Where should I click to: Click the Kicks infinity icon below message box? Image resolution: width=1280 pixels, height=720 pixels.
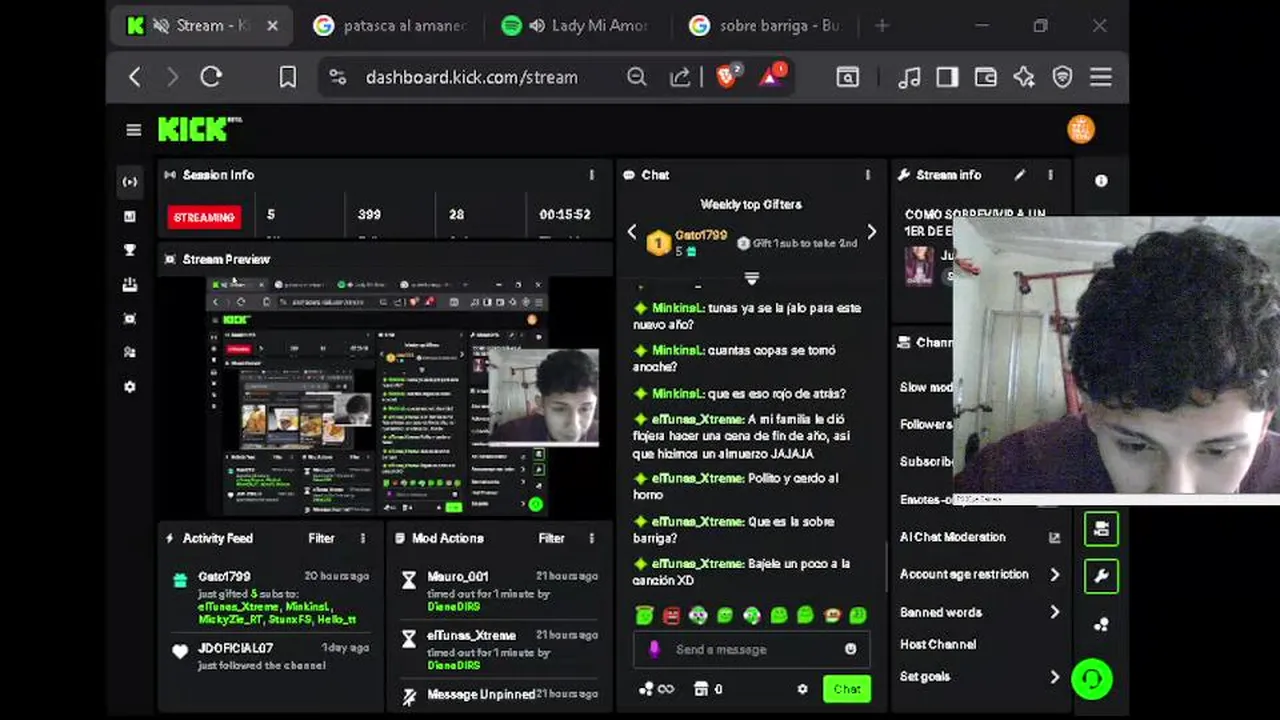click(x=656, y=689)
